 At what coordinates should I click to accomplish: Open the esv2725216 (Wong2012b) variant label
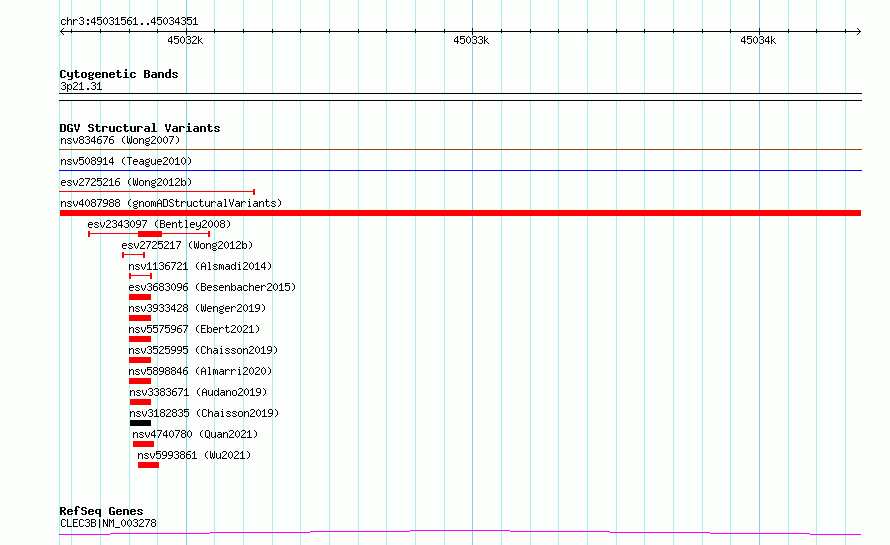(126, 182)
